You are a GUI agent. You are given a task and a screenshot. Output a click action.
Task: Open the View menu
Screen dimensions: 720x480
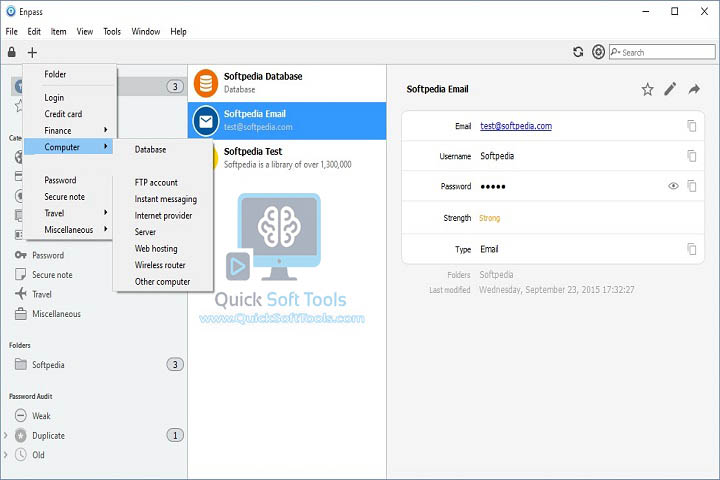[84, 32]
